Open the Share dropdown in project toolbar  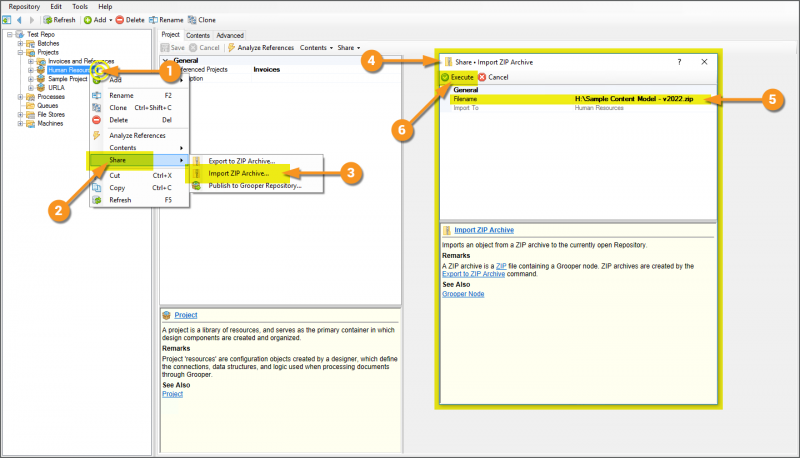pyautogui.click(x=349, y=47)
